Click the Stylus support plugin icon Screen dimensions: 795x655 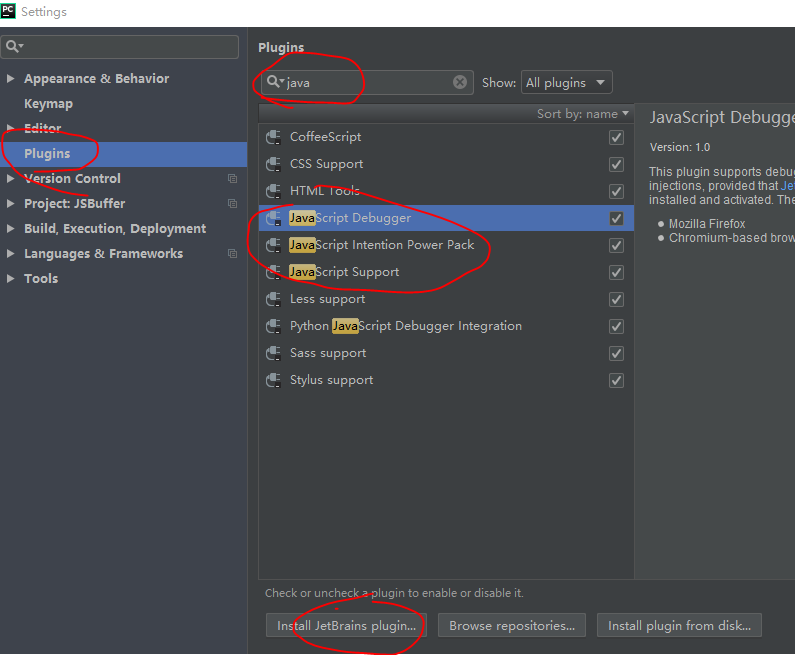click(x=274, y=380)
